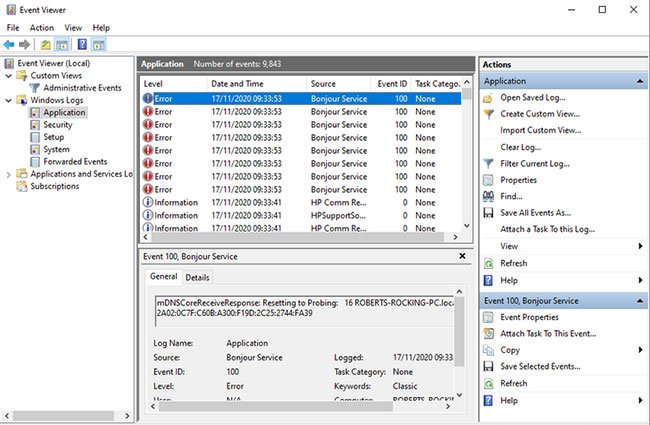Click the Save All Events As disk icon
650x425 pixels.
click(x=488, y=213)
